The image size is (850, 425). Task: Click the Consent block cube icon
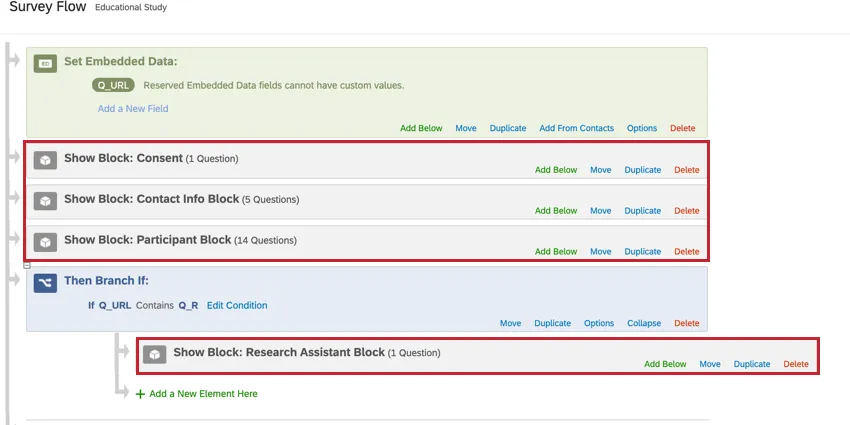pos(45,160)
